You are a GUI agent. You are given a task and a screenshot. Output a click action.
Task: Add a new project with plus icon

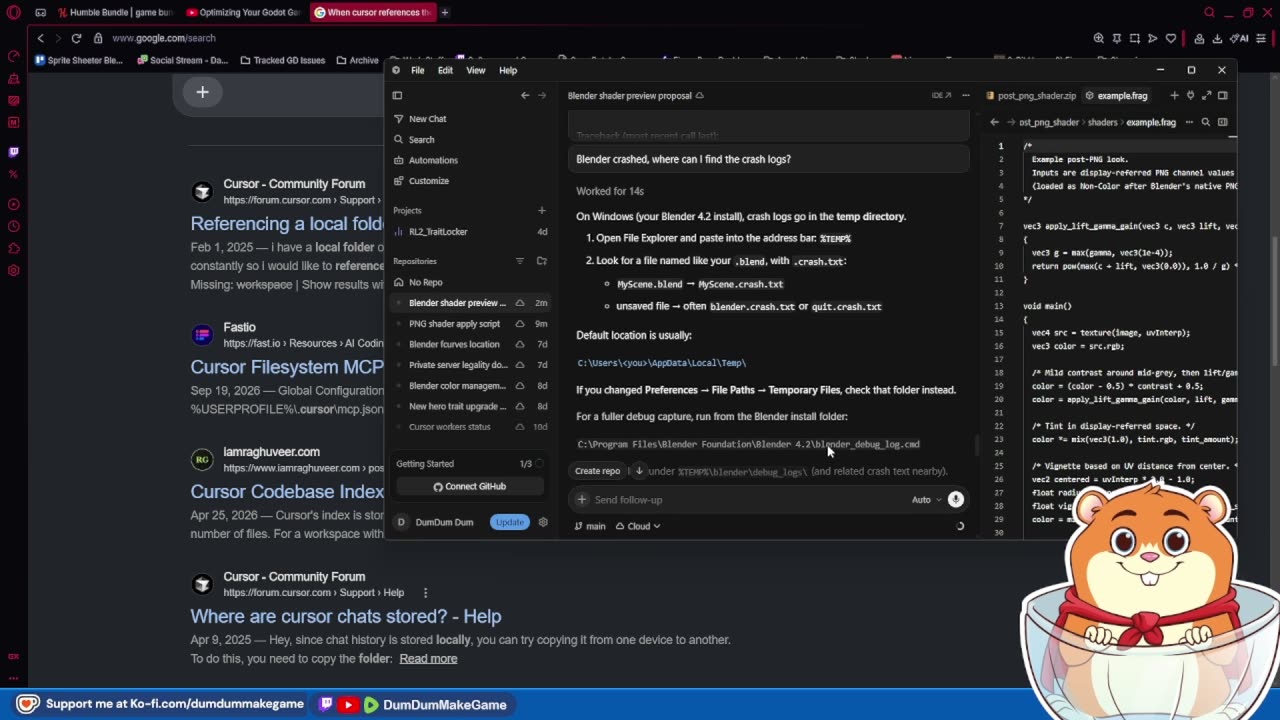[x=542, y=210]
